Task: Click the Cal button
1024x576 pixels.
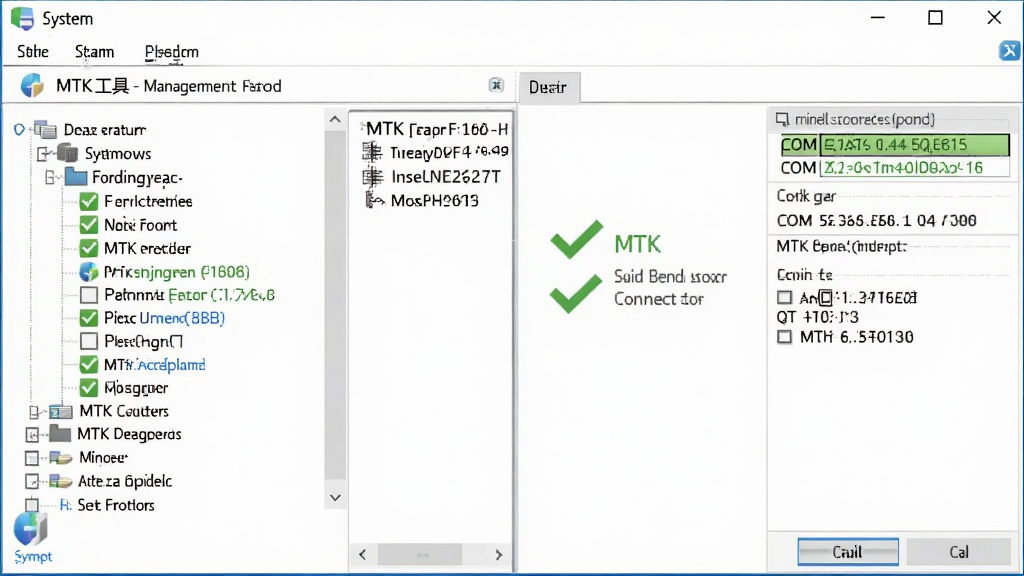Action: click(959, 552)
